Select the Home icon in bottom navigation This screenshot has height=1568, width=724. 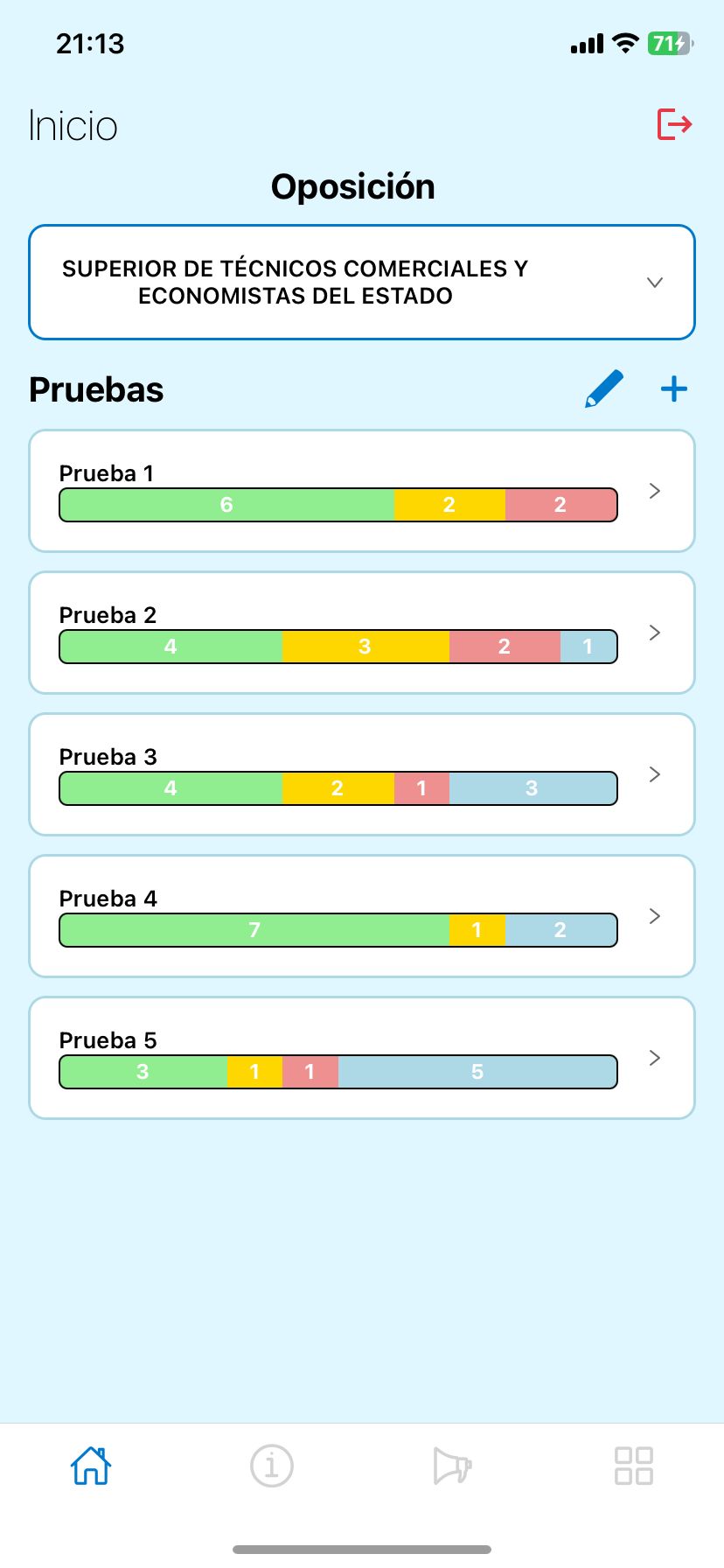pos(90,1465)
